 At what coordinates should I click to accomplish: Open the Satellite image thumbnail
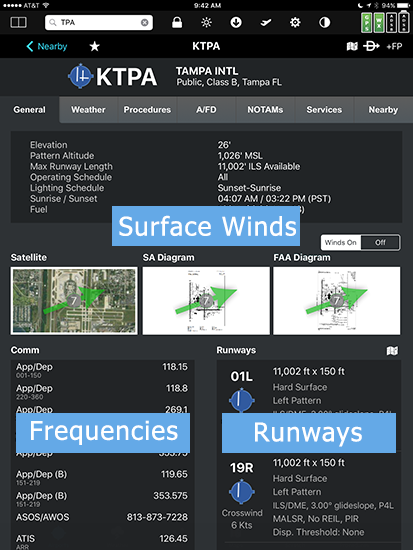pos(74,301)
